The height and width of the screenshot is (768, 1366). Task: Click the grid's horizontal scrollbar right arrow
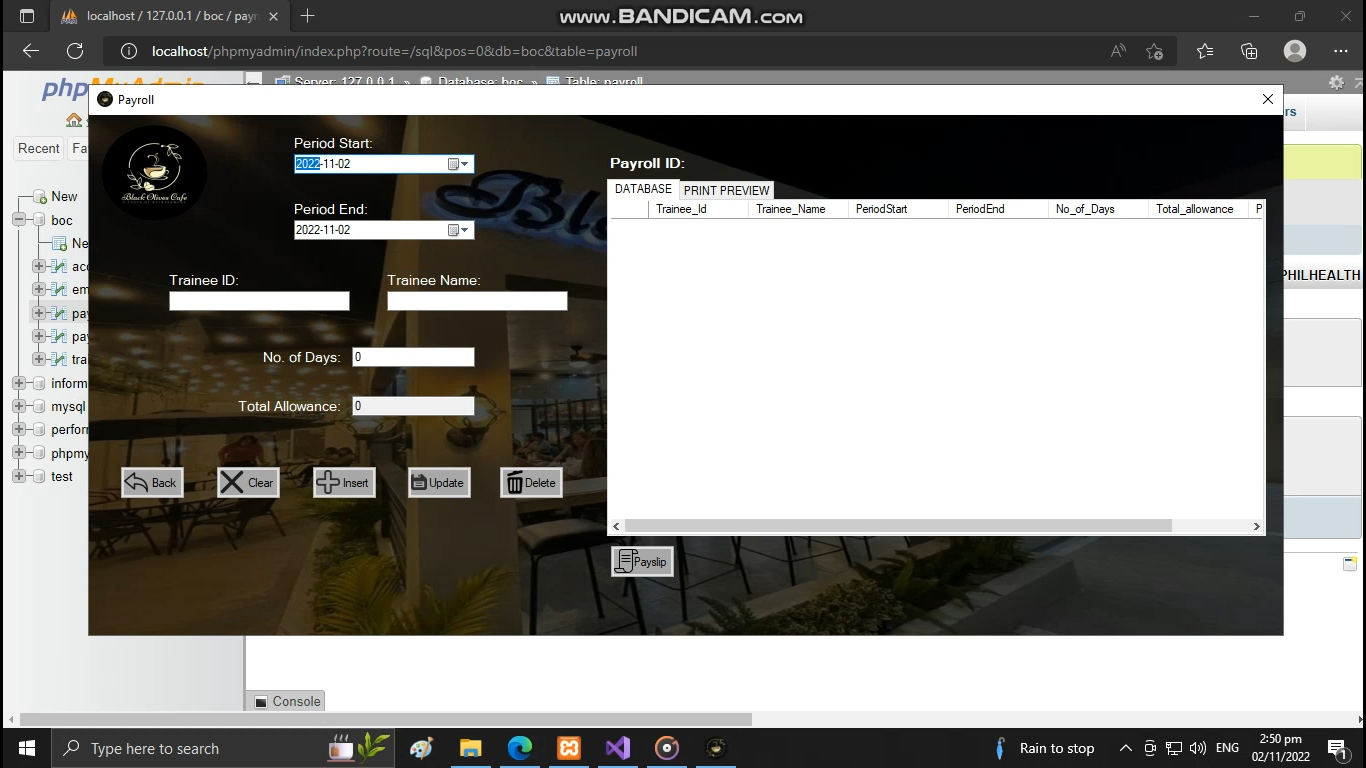pyautogui.click(x=1257, y=526)
